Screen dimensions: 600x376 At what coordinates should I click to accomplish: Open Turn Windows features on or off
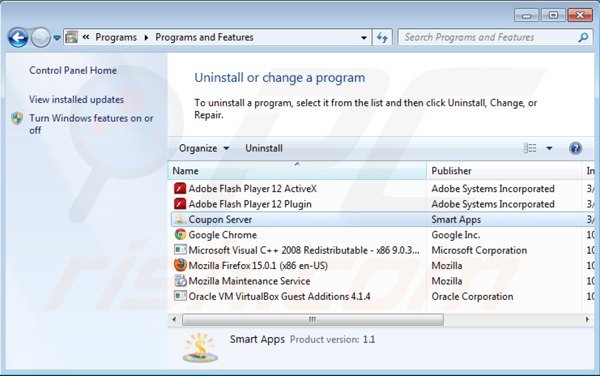(x=91, y=124)
